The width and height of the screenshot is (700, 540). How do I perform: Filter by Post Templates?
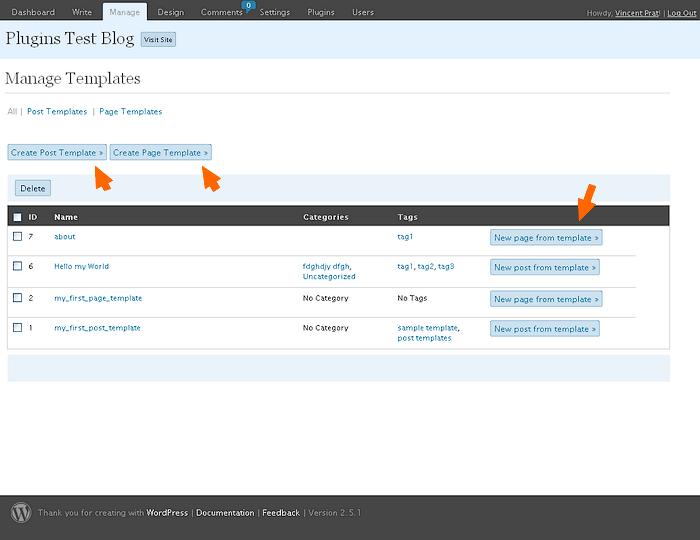57,112
